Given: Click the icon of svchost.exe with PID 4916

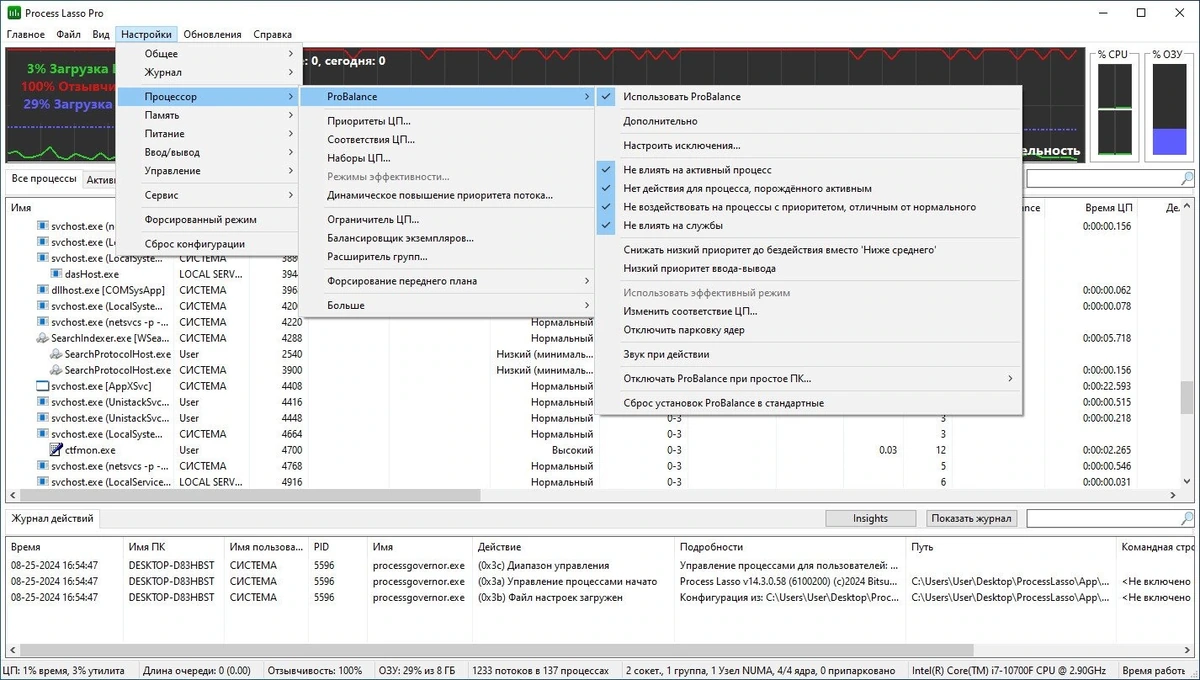Looking at the screenshot, I should (x=43, y=482).
